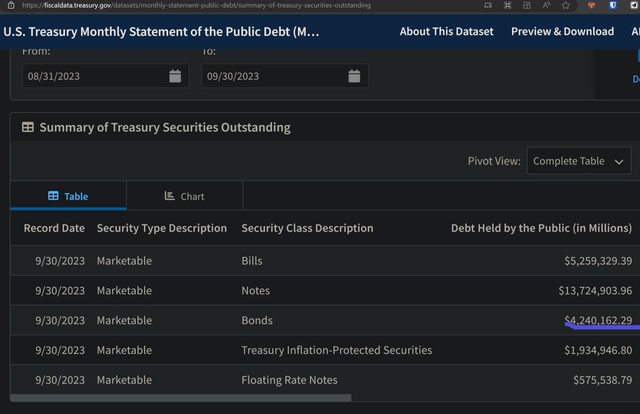
Task: Click the Brave lion extension icon
Action: tap(592, 5)
